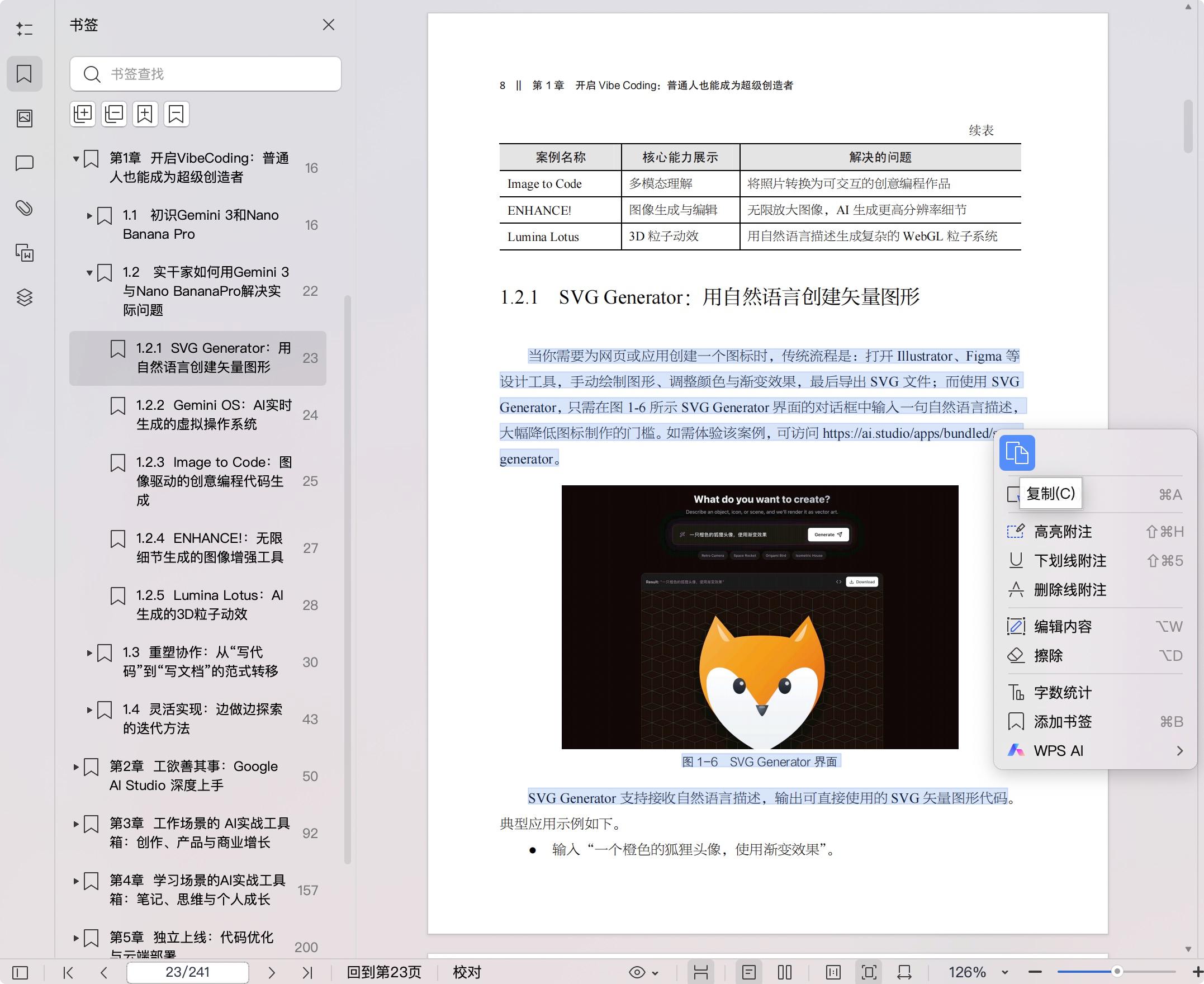The width and height of the screenshot is (1204, 984).
Task: Expand the 1.3 重塑协作 bookmark
Action: click(89, 653)
